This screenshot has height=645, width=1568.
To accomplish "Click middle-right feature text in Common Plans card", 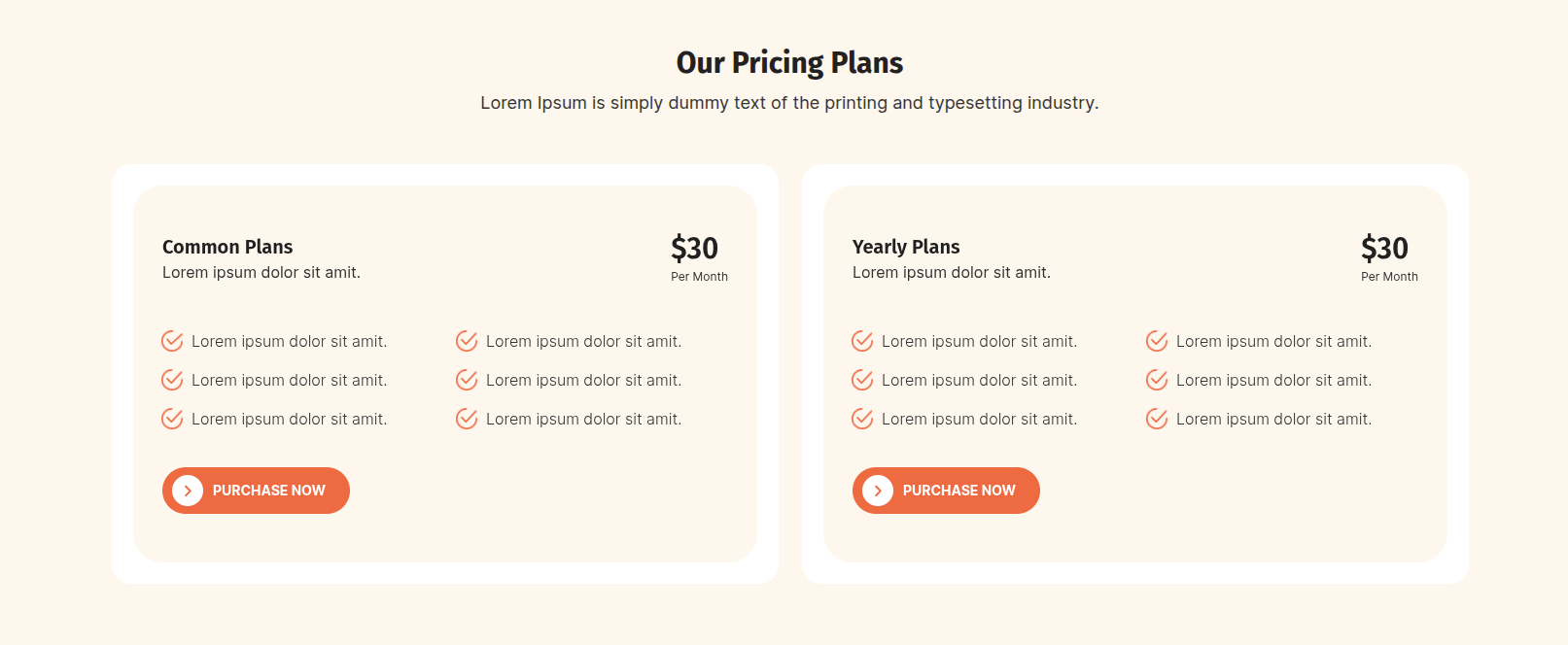I will (x=583, y=381).
